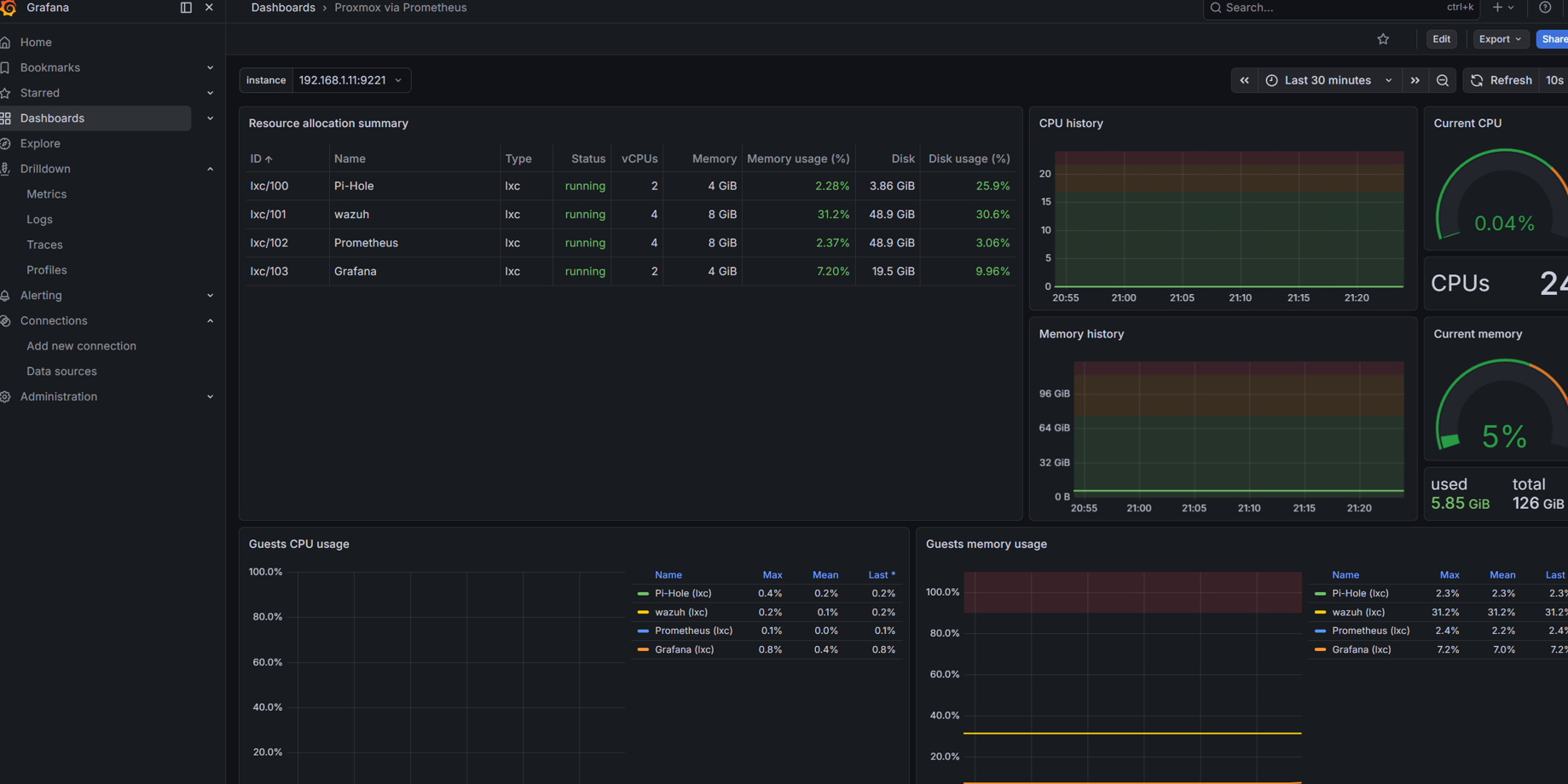Collapse the Drilldown section
The height and width of the screenshot is (784, 1568).
tap(210, 168)
